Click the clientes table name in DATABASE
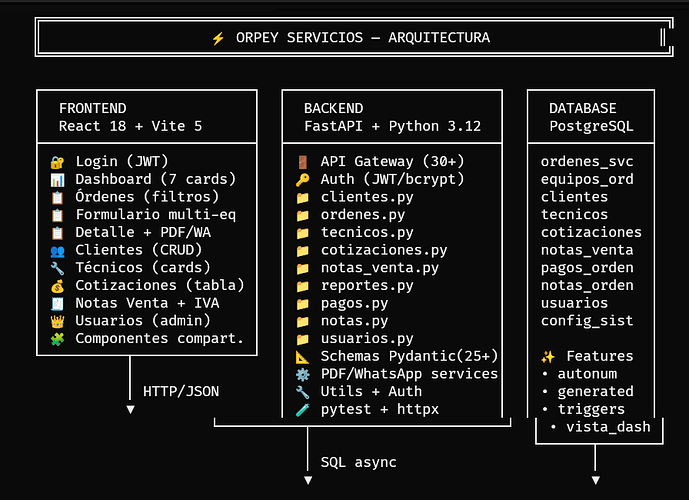Screen dimensions: 689x500 tap(574, 196)
